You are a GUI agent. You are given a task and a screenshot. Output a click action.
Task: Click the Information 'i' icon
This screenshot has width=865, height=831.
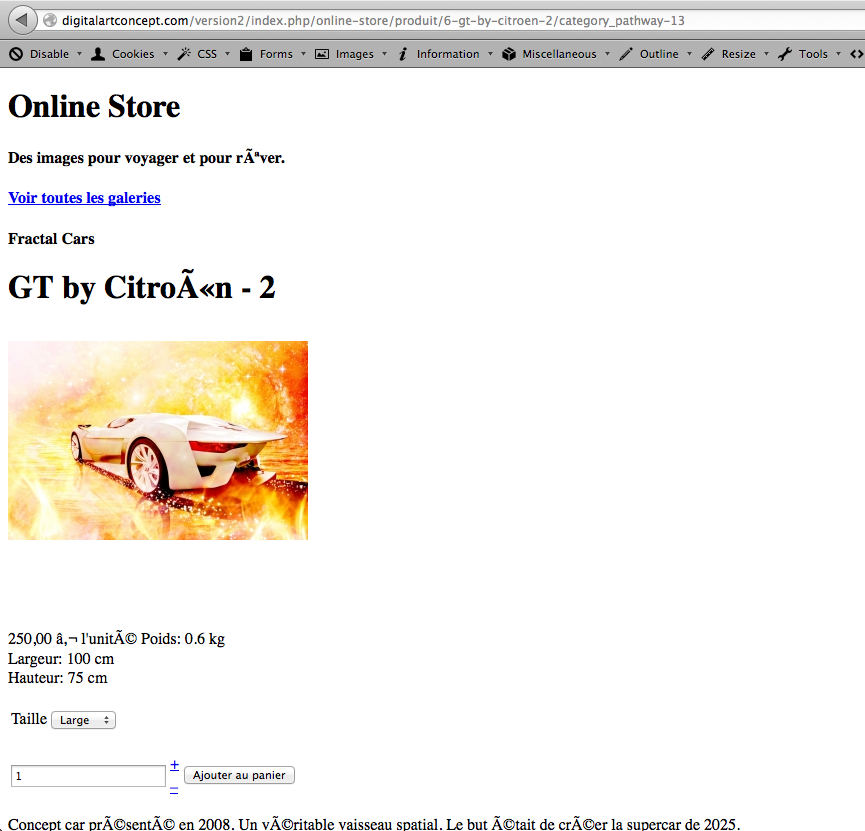403,54
